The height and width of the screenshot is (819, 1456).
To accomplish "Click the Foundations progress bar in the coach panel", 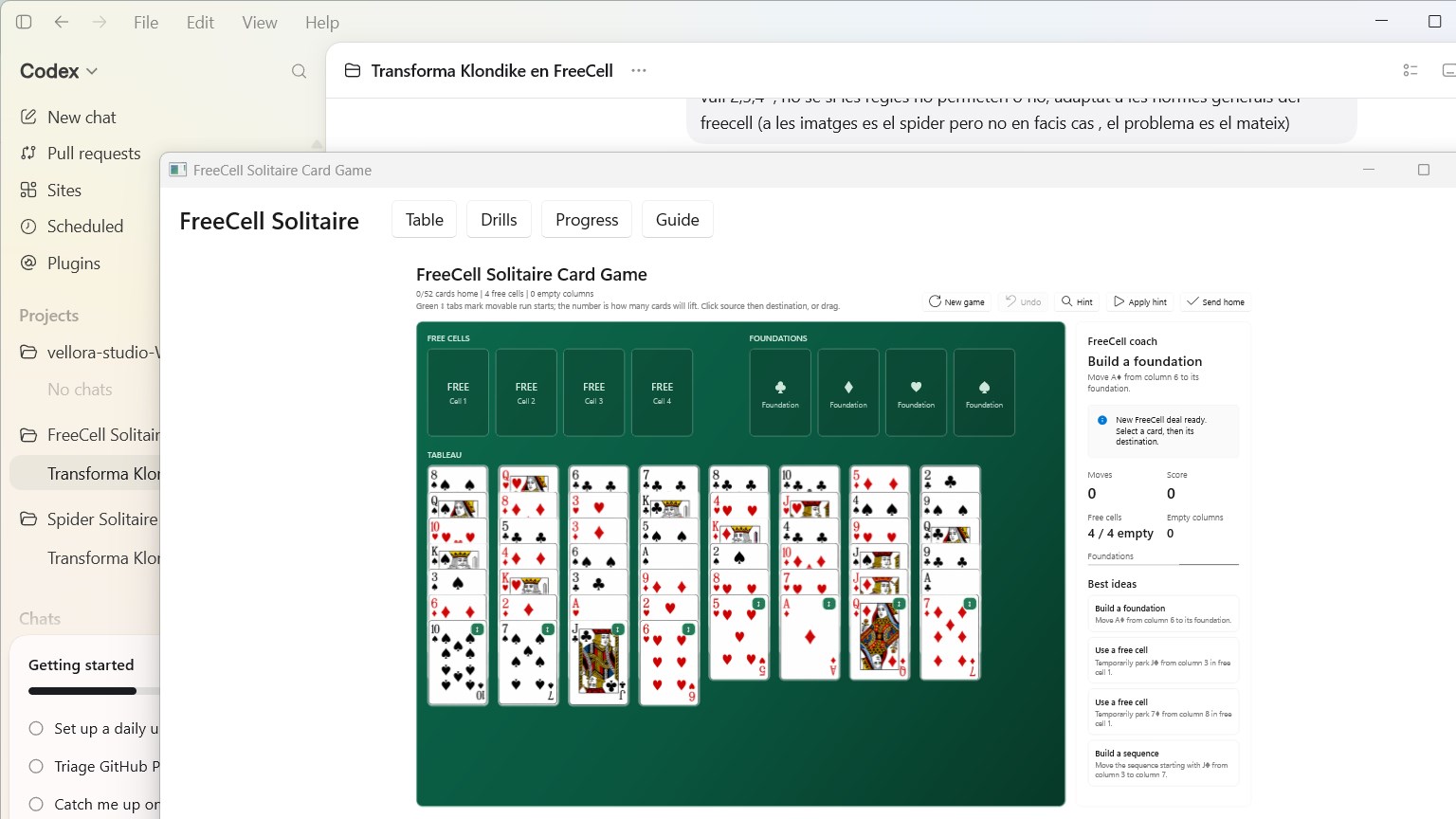I will coord(1163,564).
